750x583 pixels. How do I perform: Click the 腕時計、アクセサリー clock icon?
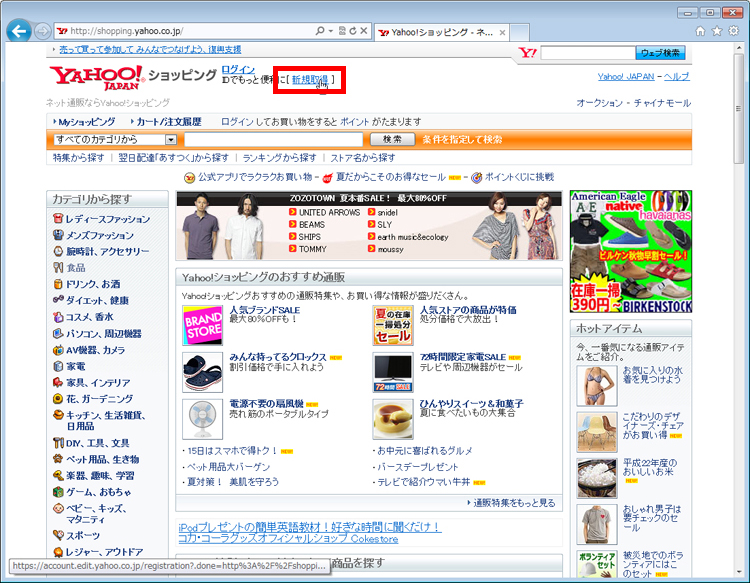point(58,251)
